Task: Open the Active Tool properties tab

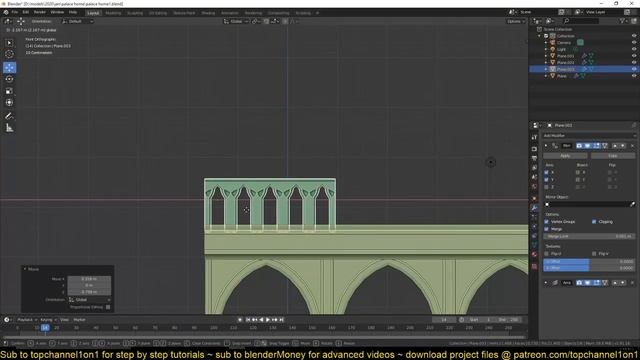Action: (534, 138)
